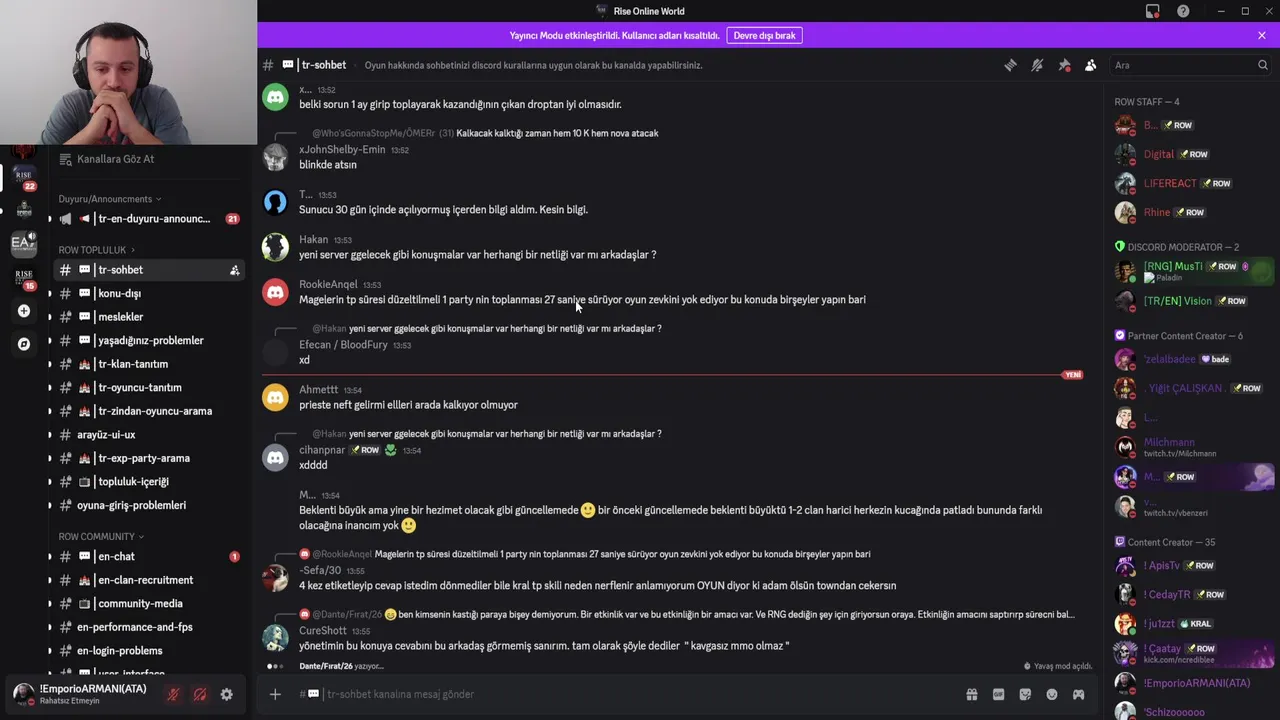The height and width of the screenshot is (720, 1280).
Task: Click the plus attach icon beside message box
Action: click(x=275, y=694)
